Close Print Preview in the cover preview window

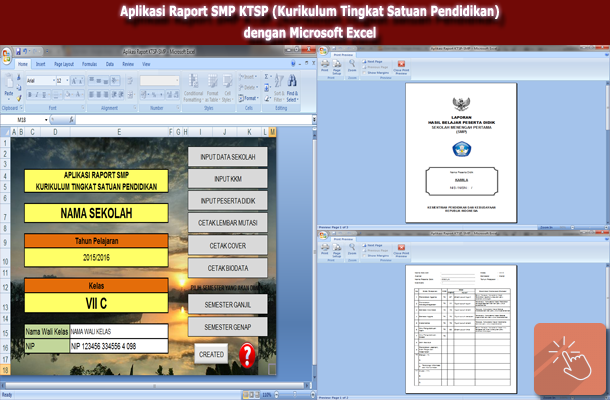401,67
